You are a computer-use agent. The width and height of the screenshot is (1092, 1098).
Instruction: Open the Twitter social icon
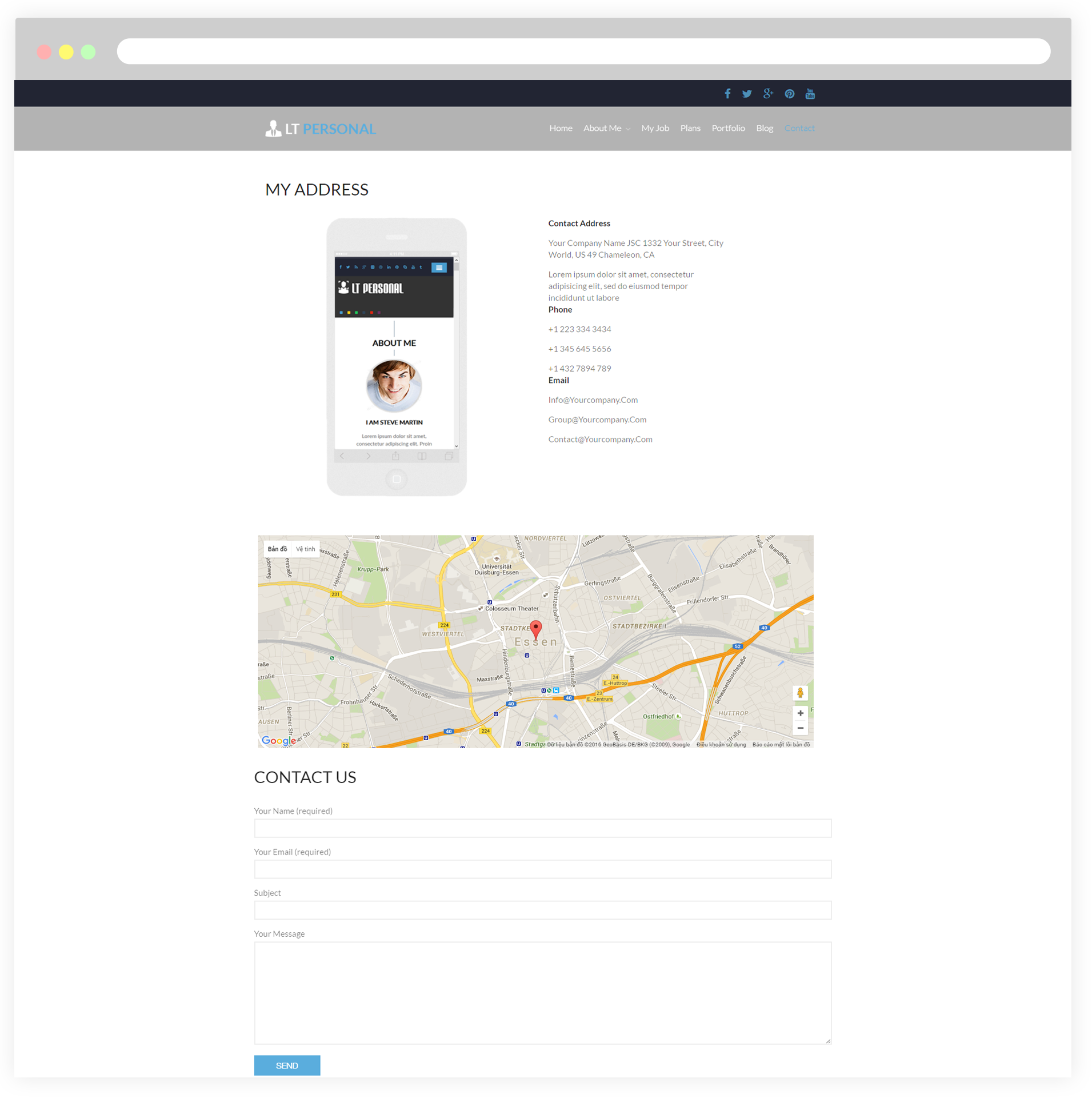coord(746,94)
